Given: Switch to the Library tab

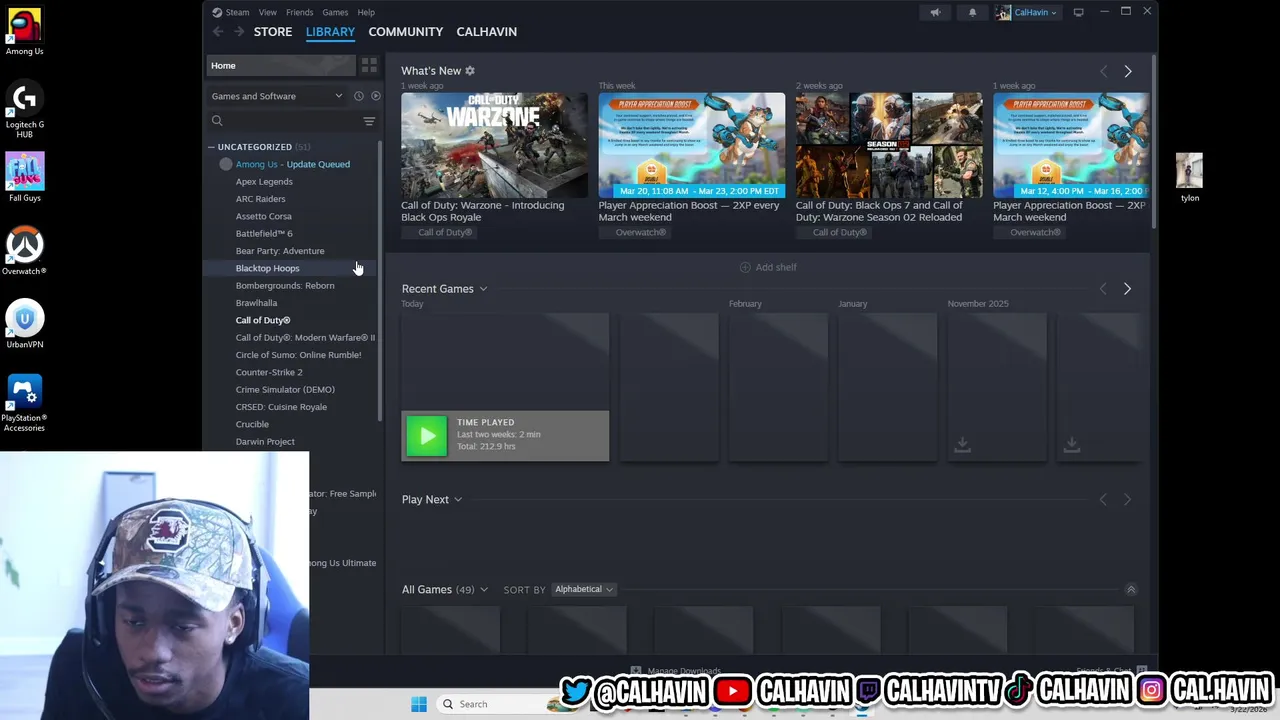Looking at the screenshot, I should tap(330, 32).
